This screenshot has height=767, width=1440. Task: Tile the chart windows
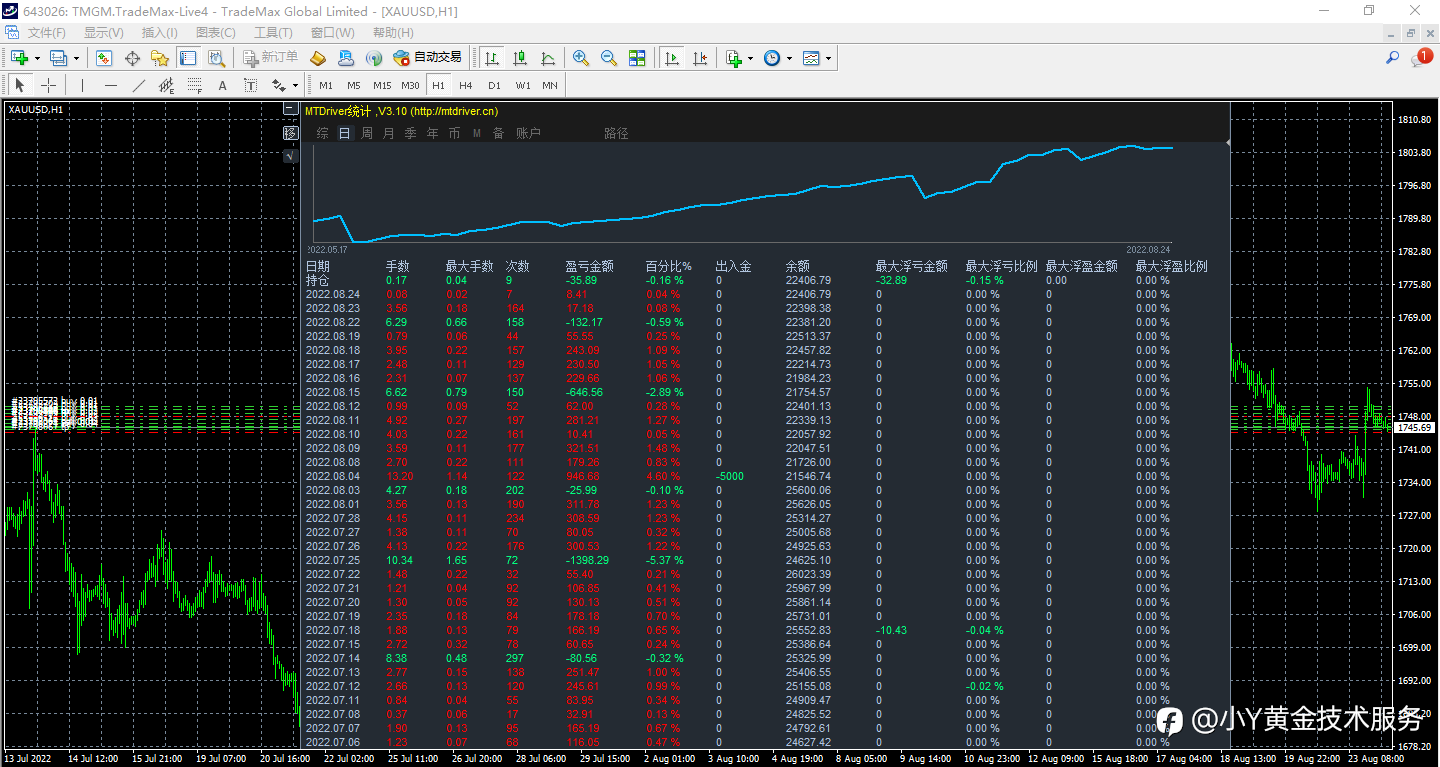click(637, 58)
